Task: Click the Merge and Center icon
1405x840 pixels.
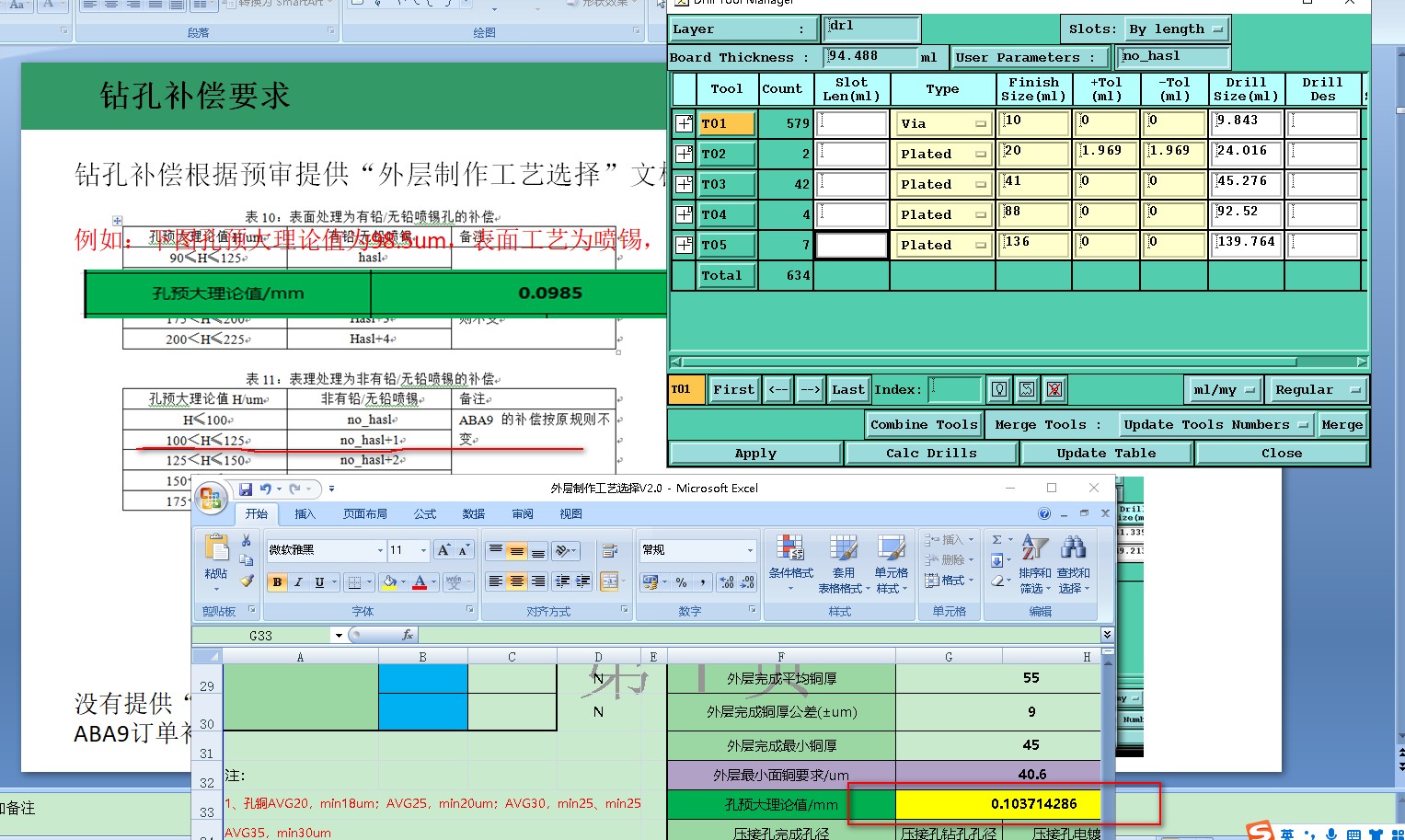Action: [608, 581]
